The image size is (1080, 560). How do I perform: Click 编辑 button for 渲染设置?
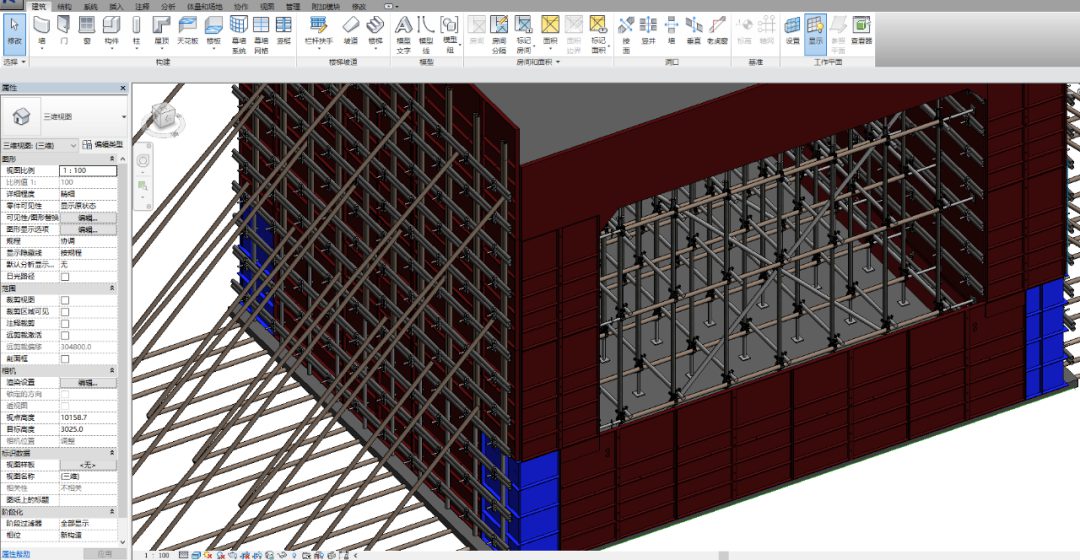pyautogui.click(x=88, y=382)
